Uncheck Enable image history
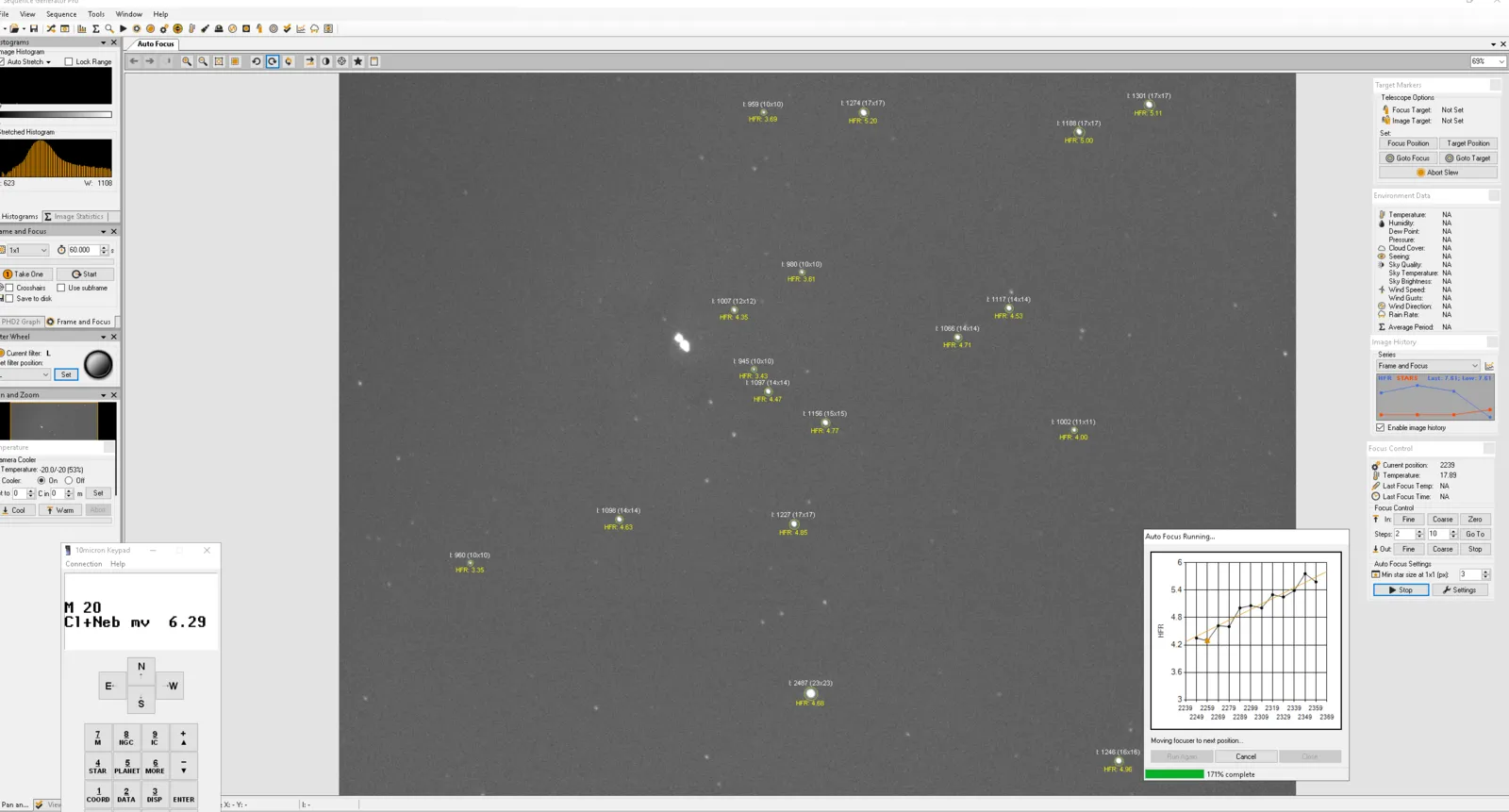The image size is (1509, 812). click(x=1381, y=427)
